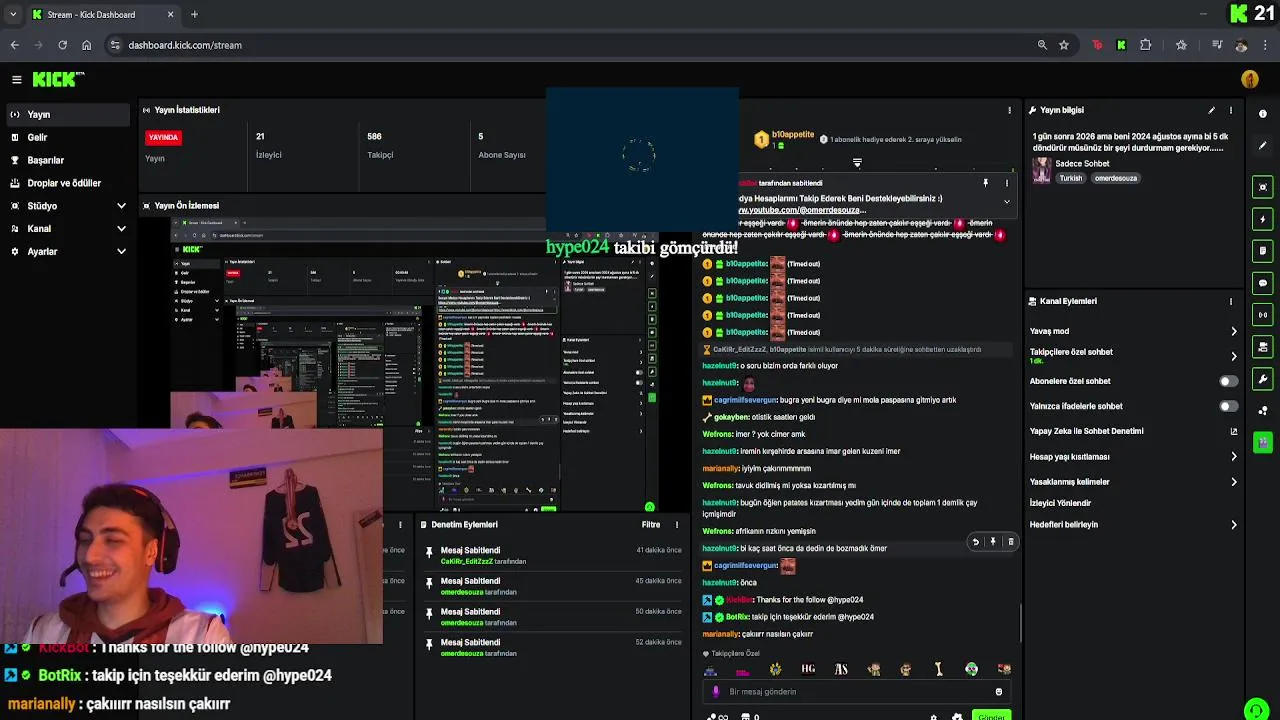
Task: Open Hesap yaşı kısıtlaması options arrow
Action: coord(1233,457)
